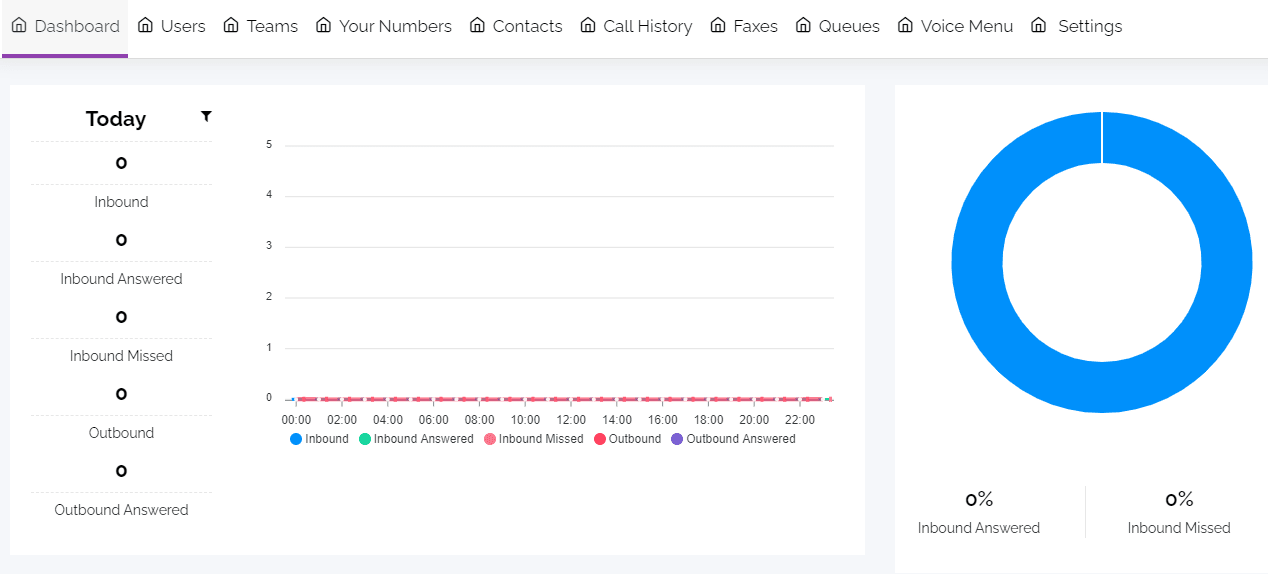This screenshot has width=1268, height=574.
Task: Toggle Inbound series in chart legend
Action: 319,439
